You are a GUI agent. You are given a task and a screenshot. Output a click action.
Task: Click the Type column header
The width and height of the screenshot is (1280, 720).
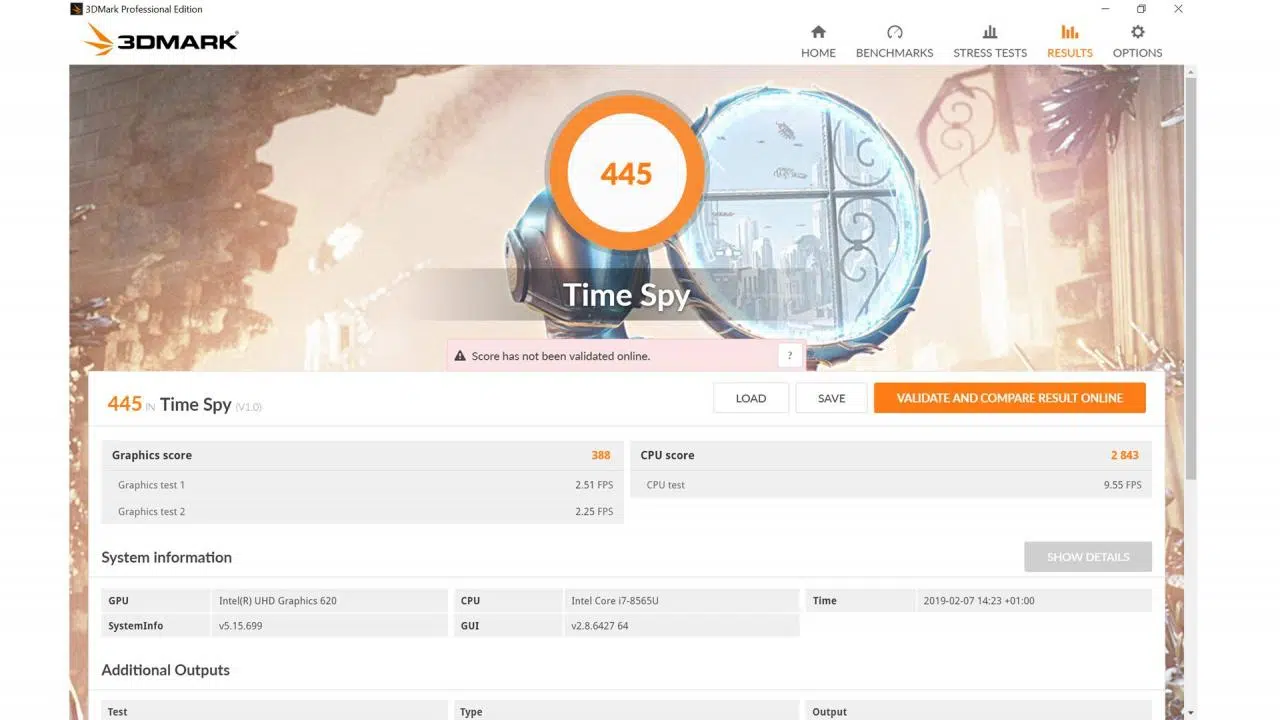tap(471, 712)
